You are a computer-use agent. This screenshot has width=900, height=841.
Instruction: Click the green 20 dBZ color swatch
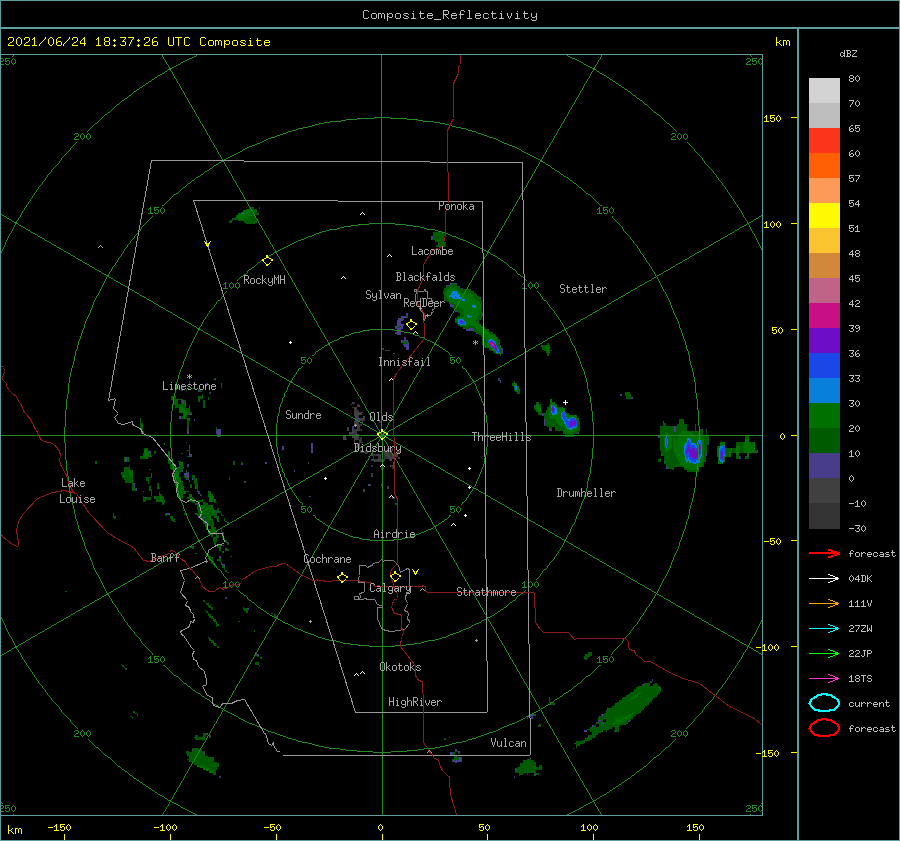click(x=824, y=416)
